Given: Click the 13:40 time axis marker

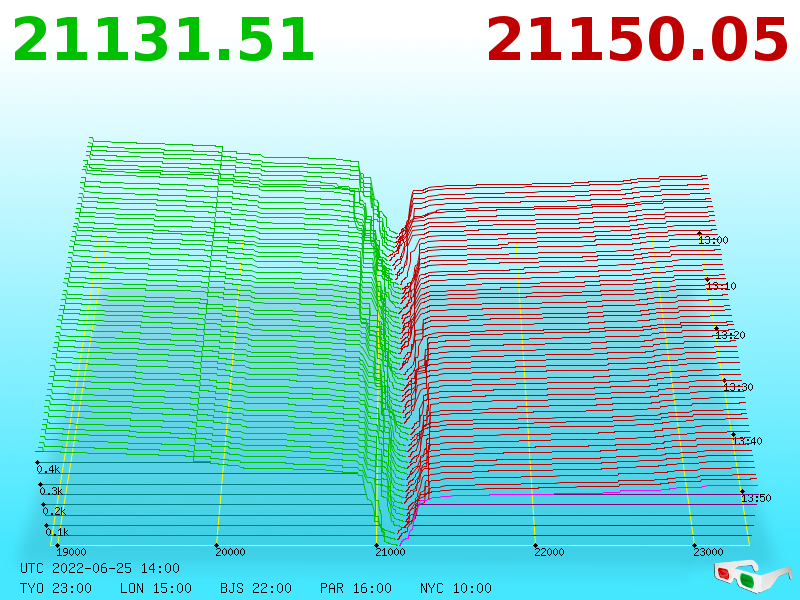Looking at the screenshot, I should 747,441.
